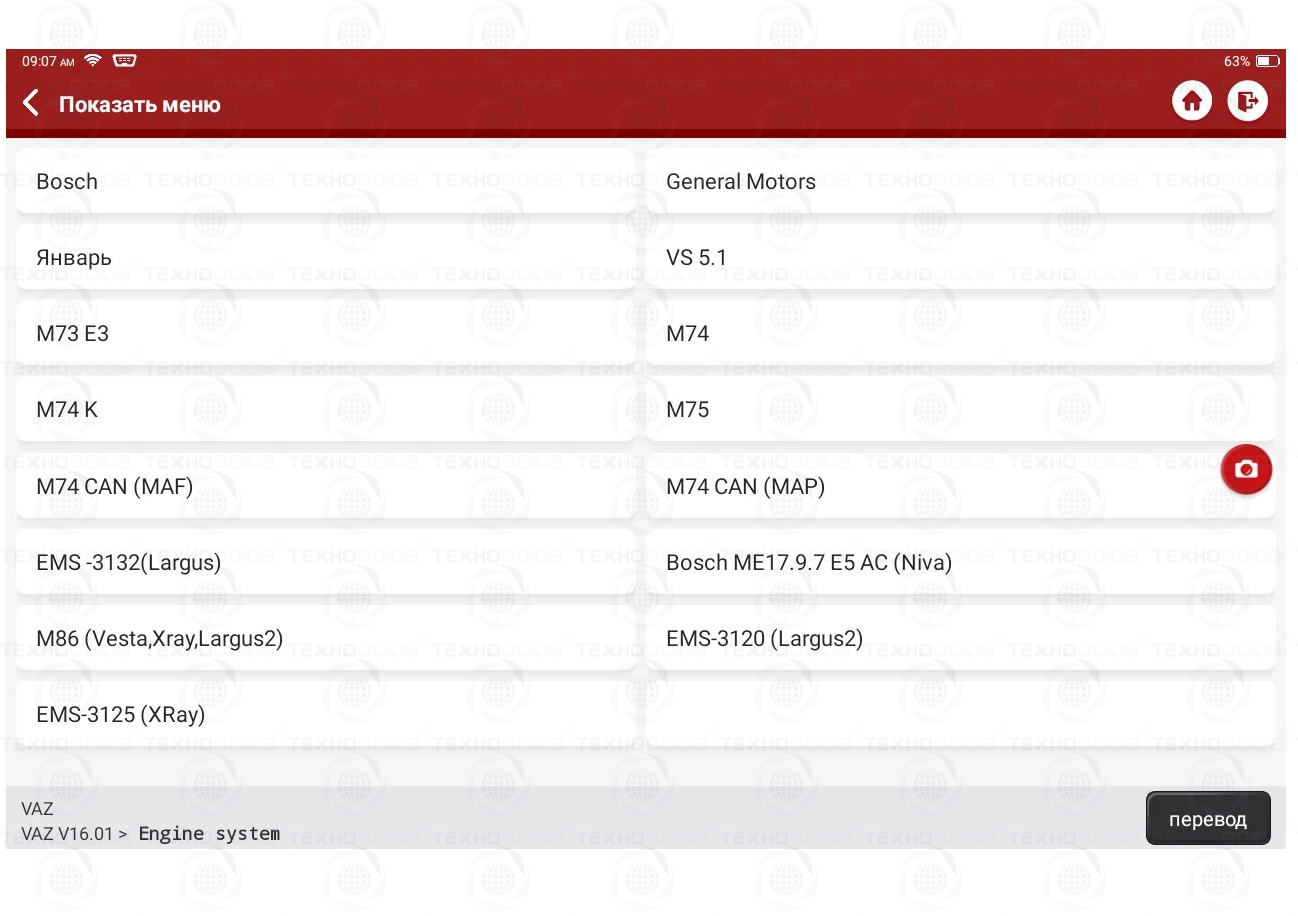
Task: Select Bosch ME17.9.7 E5 AC (Niva)
Action: point(960,563)
